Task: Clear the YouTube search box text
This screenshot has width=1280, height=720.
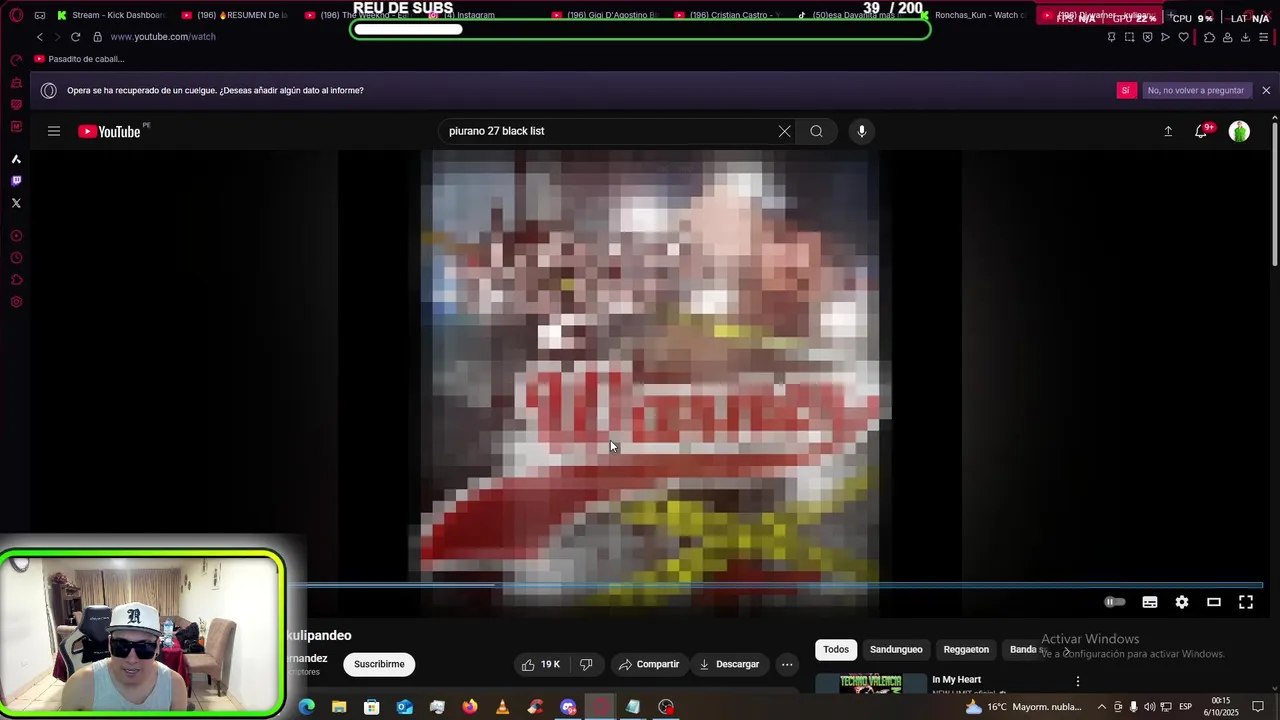Action: (x=784, y=131)
